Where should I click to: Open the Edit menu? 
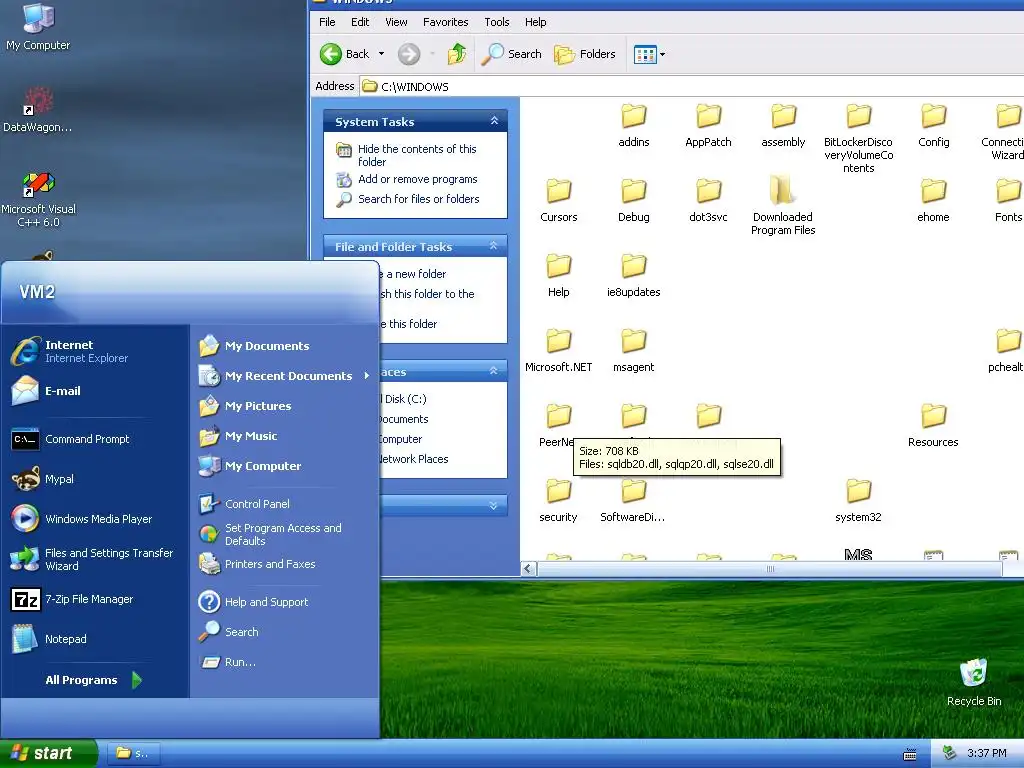coord(360,22)
